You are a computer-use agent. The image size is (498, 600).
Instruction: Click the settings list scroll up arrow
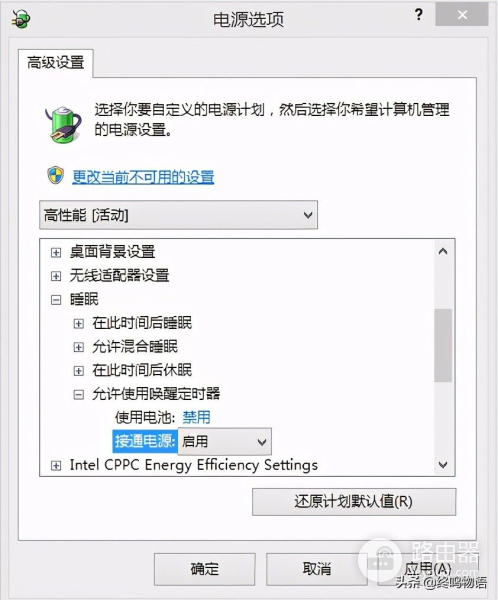click(x=443, y=251)
